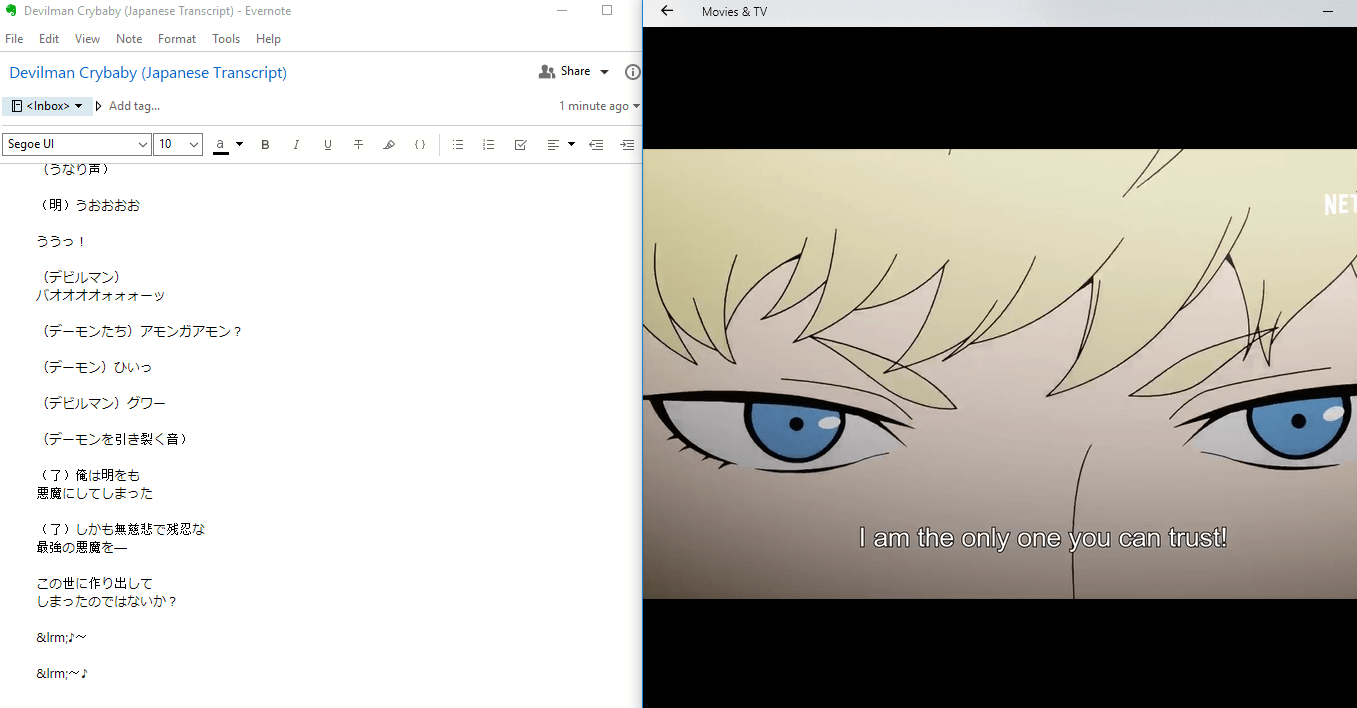The height and width of the screenshot is (708, 1357).
Task: Apply underline formatting
Action: (327, 145)
